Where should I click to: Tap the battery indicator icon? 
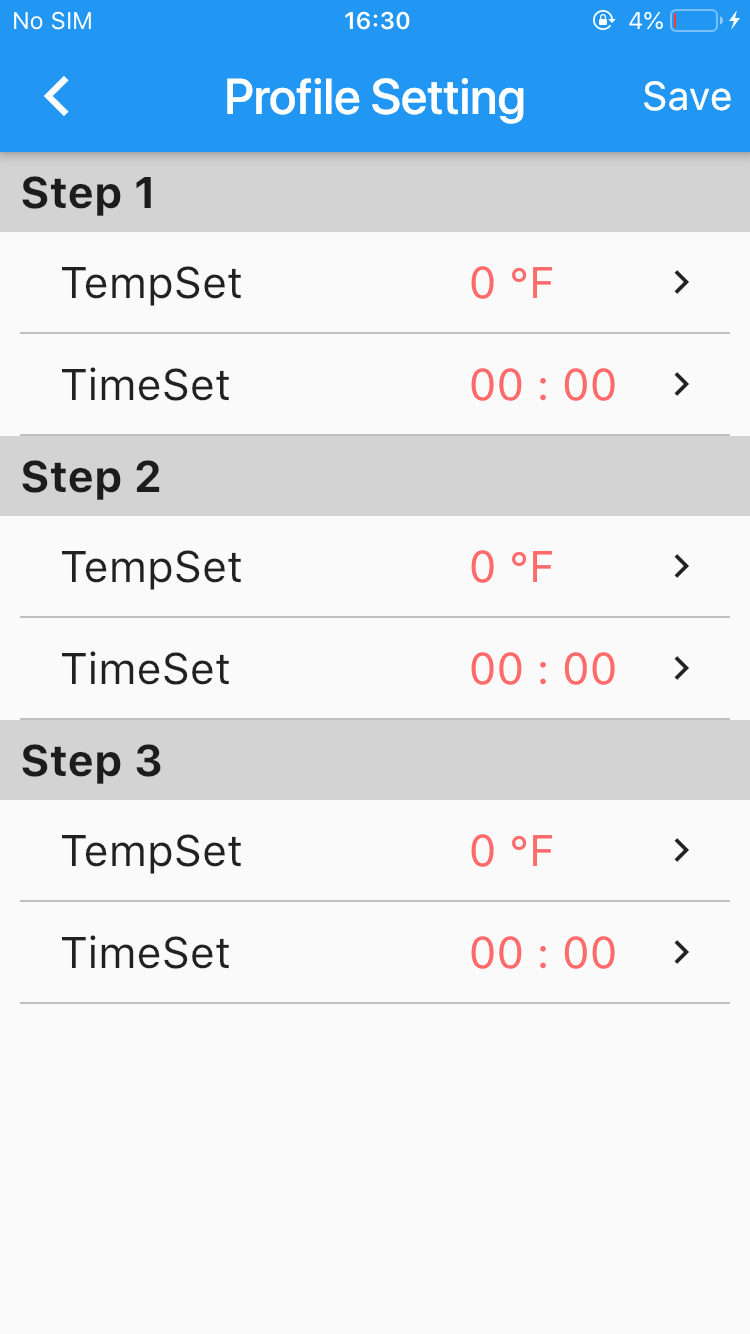click(x=695, y=21)
